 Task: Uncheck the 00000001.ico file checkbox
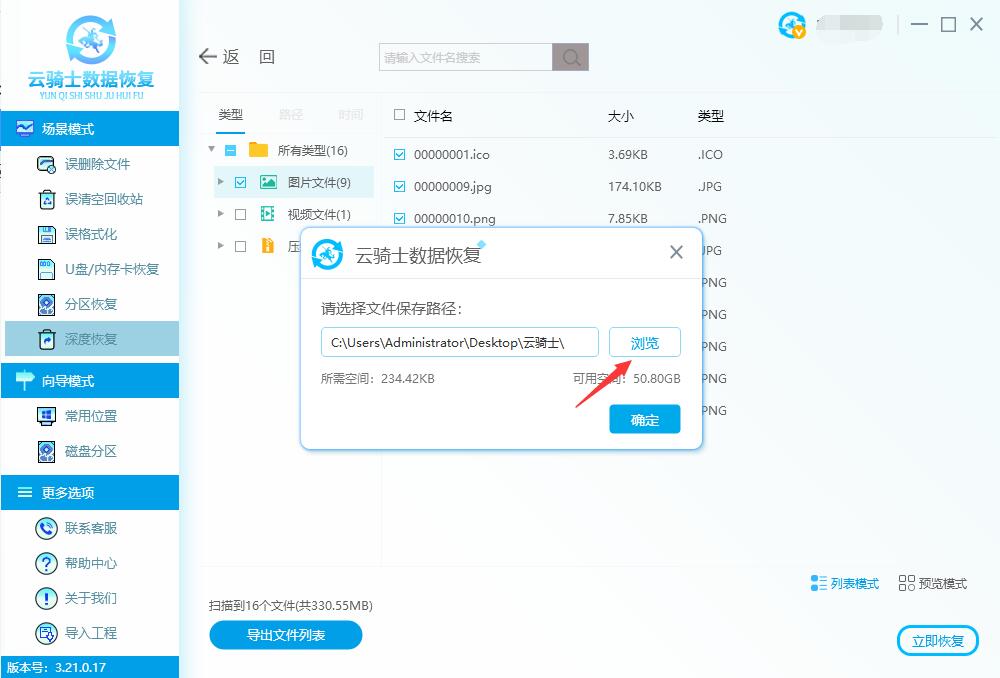pos(399,154)
